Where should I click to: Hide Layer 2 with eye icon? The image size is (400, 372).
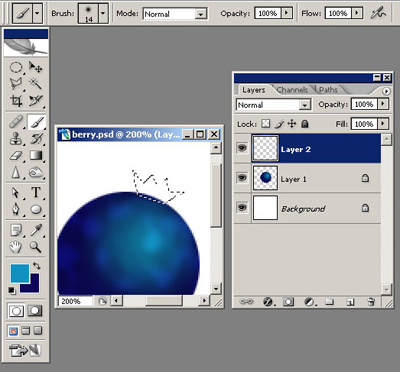pos(242,148)
